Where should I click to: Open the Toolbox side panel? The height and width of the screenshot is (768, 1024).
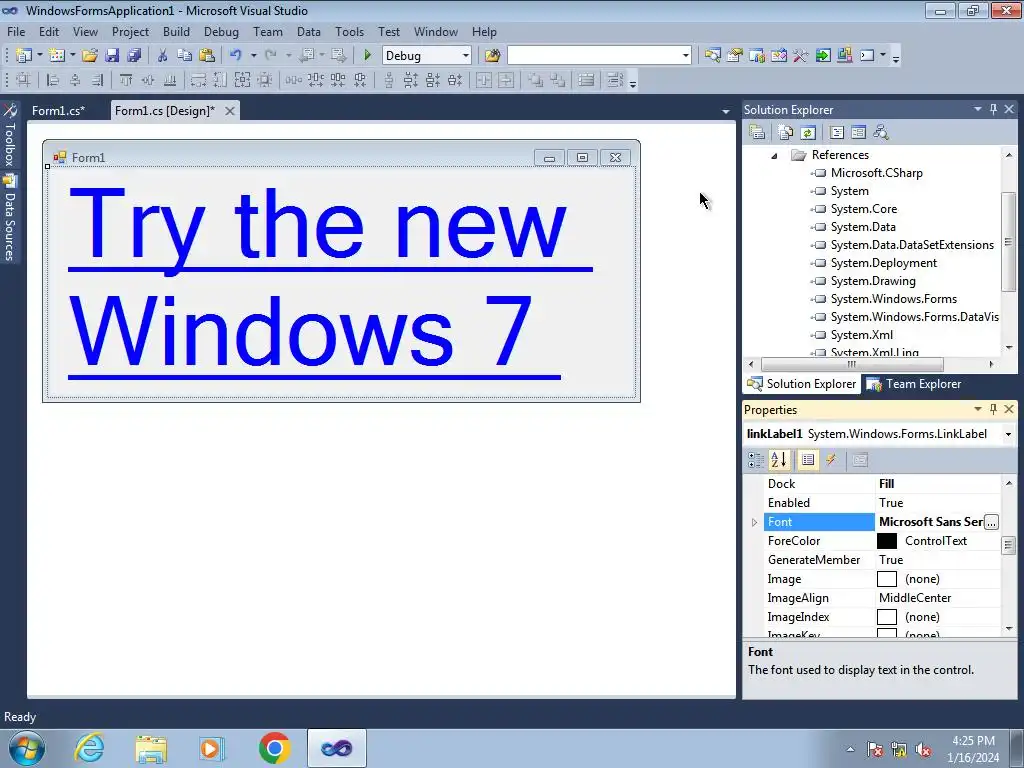point(9,136)
